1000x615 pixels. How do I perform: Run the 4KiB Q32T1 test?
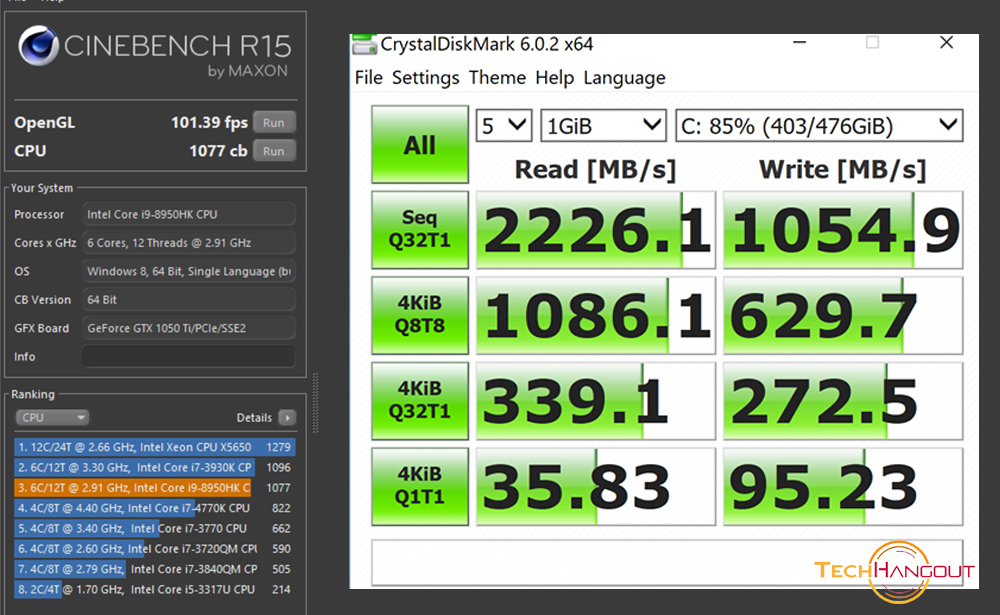420,401
